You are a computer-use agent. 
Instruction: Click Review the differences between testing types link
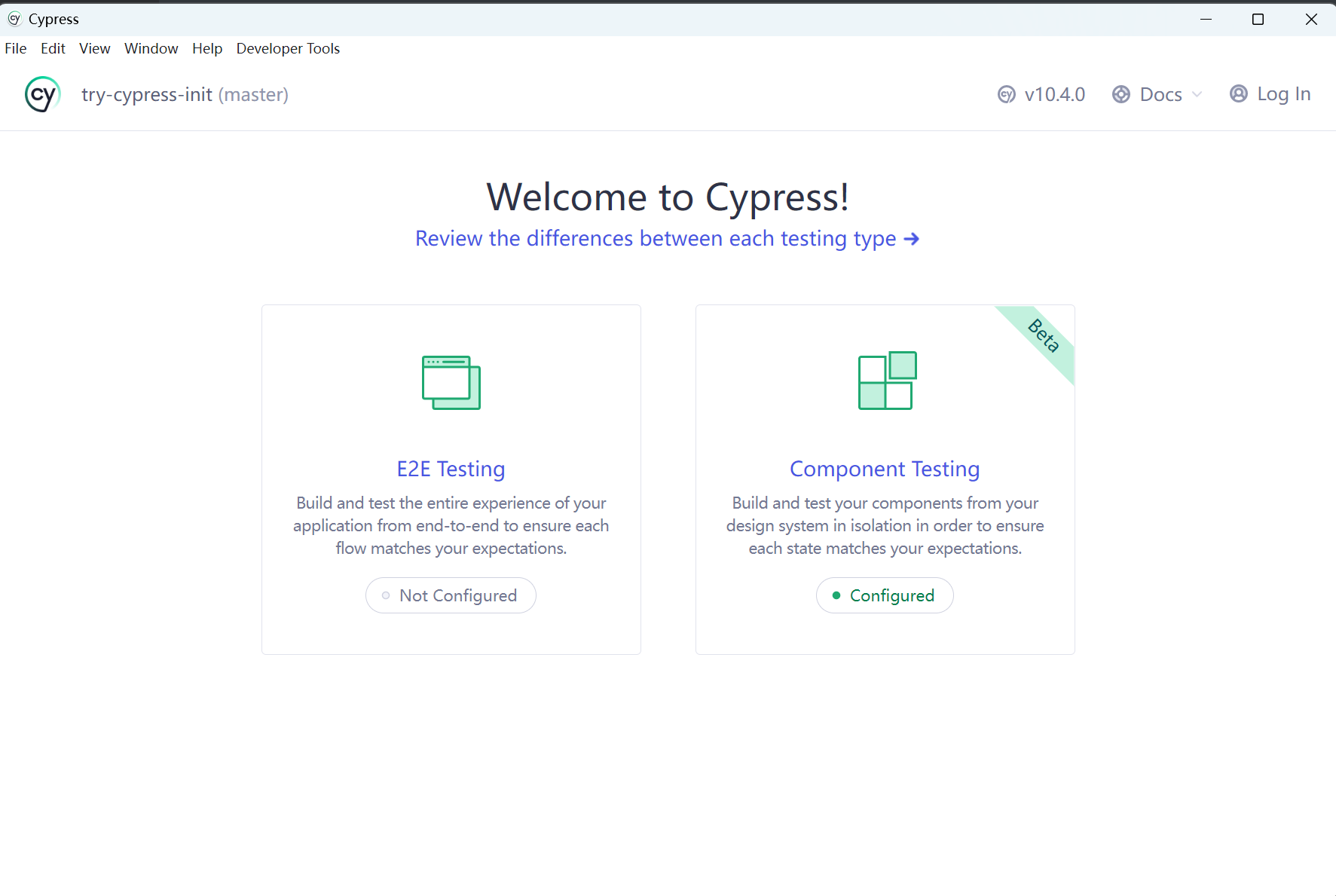tap(667, 238)
